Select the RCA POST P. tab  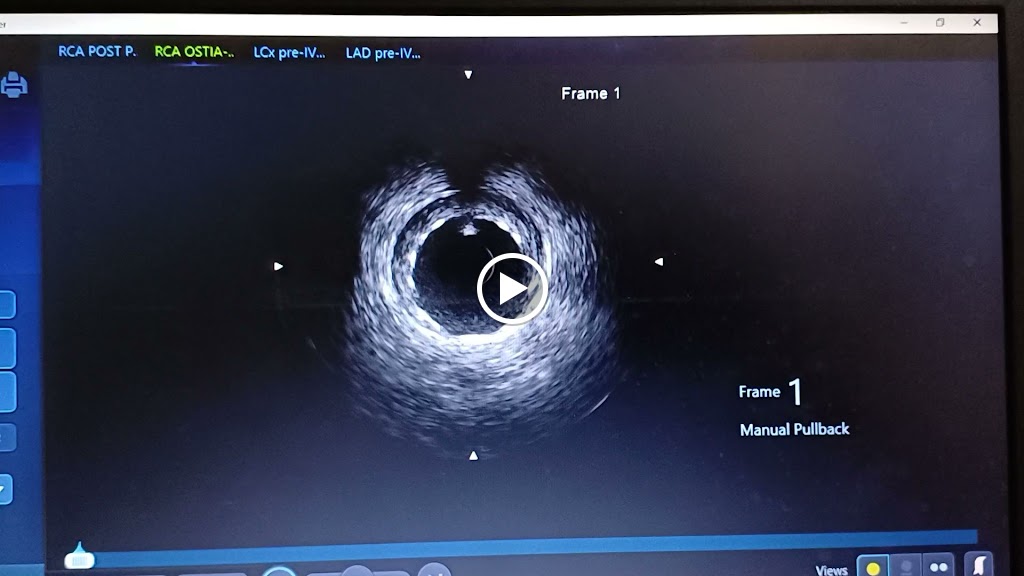(96, 50)
